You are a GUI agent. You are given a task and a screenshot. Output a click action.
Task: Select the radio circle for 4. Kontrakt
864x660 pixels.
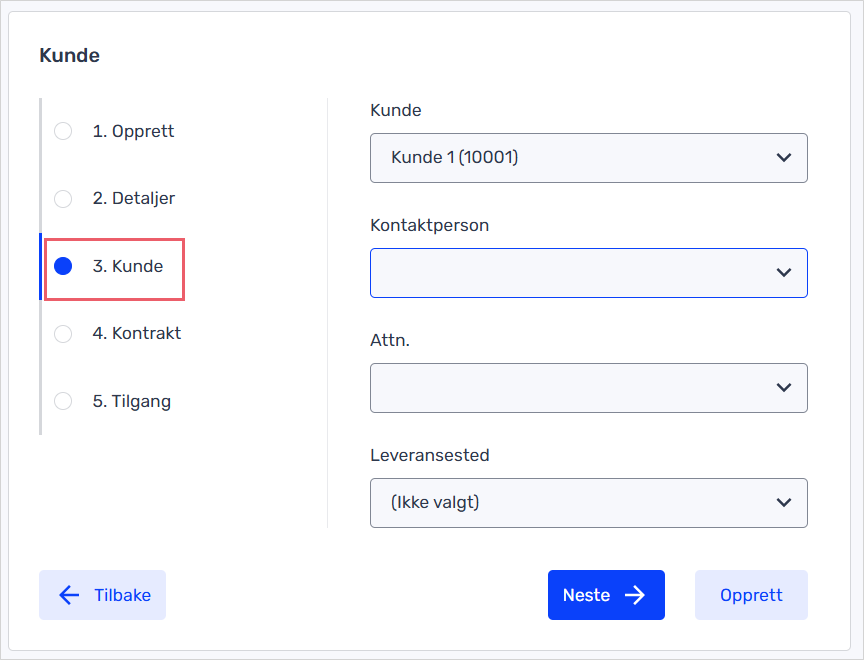pyautogui.click(x=63, y=333)
